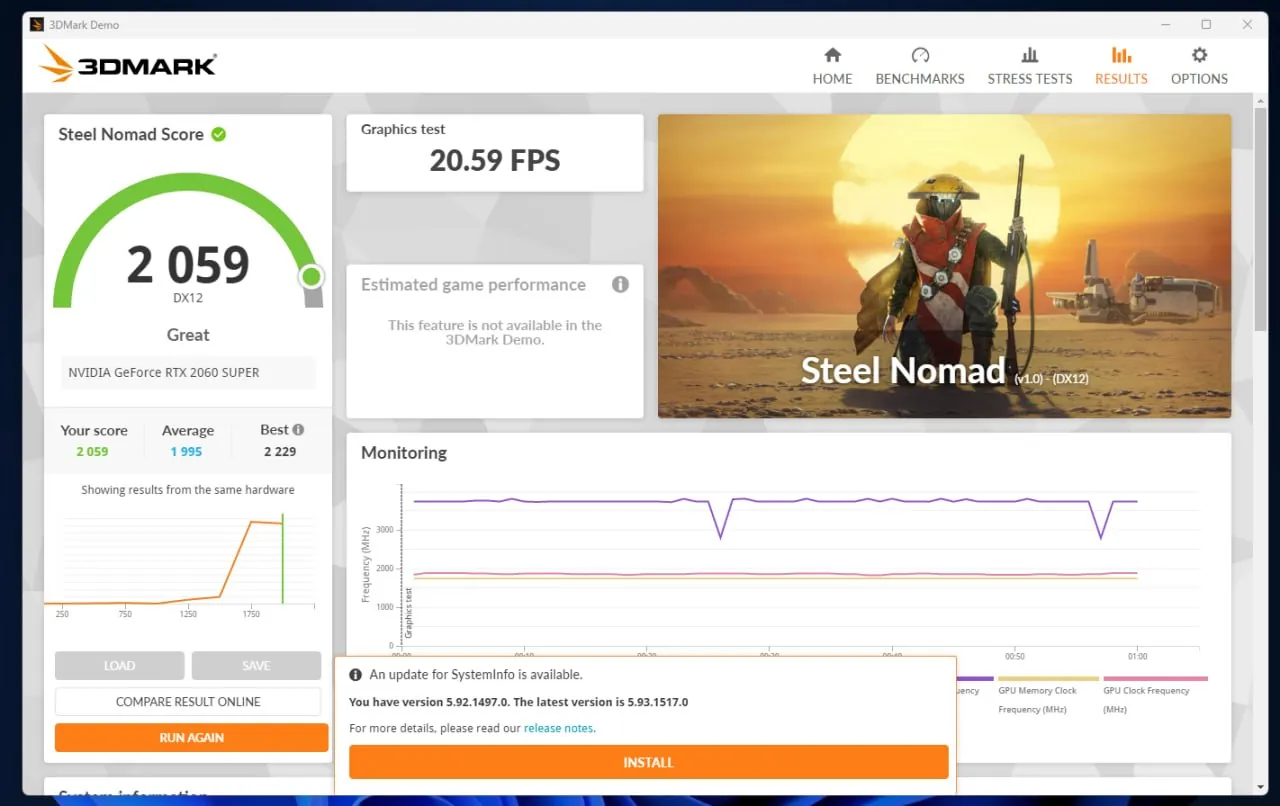1280x806 pixels.
Task: Open the OPTIONS tab
Action: [1199, 66]
